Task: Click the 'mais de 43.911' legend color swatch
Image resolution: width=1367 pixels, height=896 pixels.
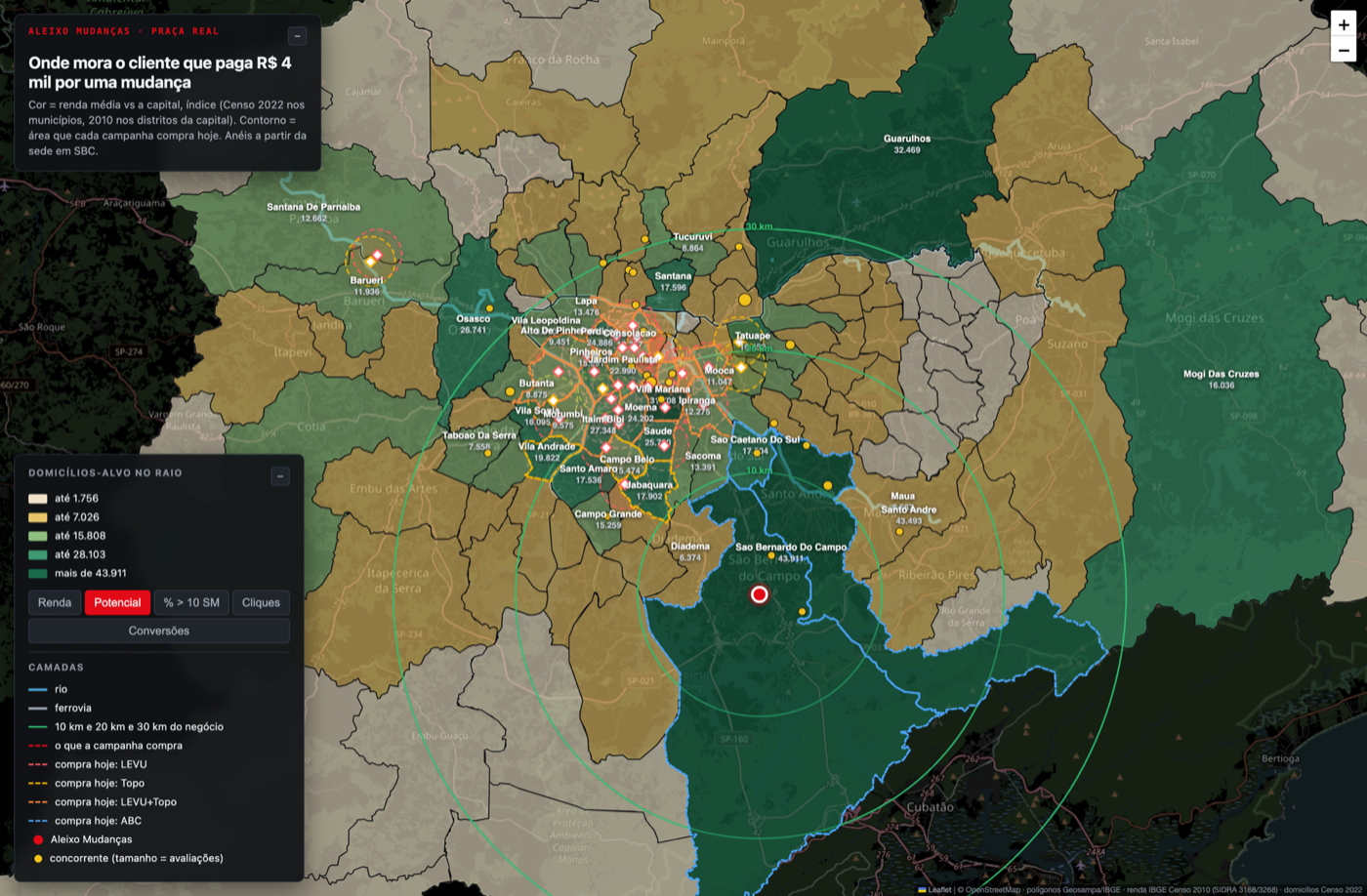Action: [38, 573]
